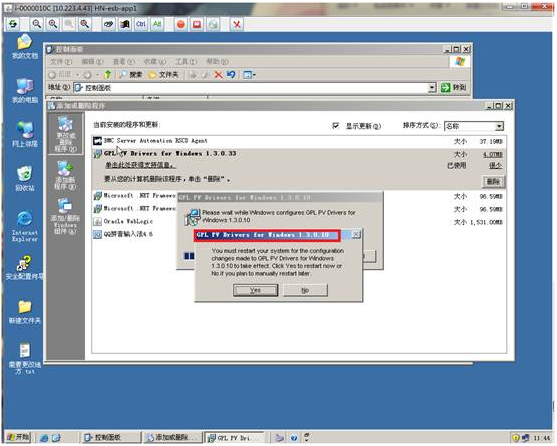Select first Microsoft .NET Framework row
Screen dimensions: 557x446
coord(135,196)
